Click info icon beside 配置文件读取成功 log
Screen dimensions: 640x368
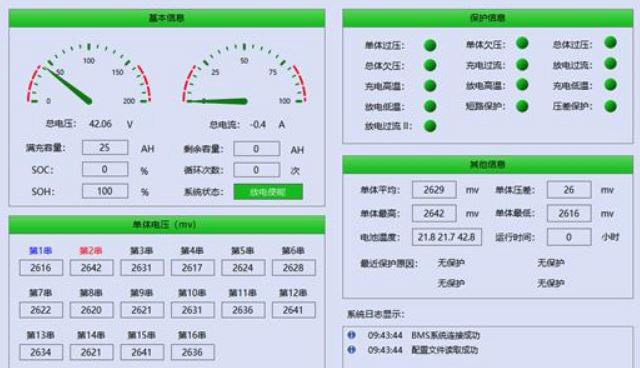click(351, 350)
